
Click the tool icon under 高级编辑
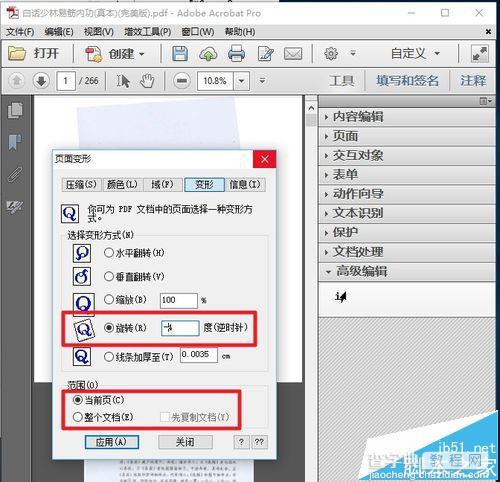pos(341,296)
